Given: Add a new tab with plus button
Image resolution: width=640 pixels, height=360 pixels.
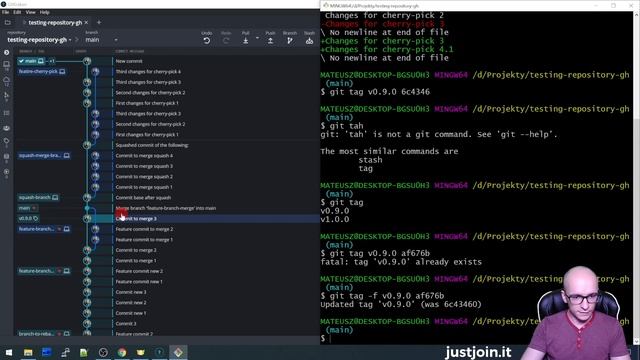Looking at the screenshot, I should pyautogui.click(x=99, y=22).
